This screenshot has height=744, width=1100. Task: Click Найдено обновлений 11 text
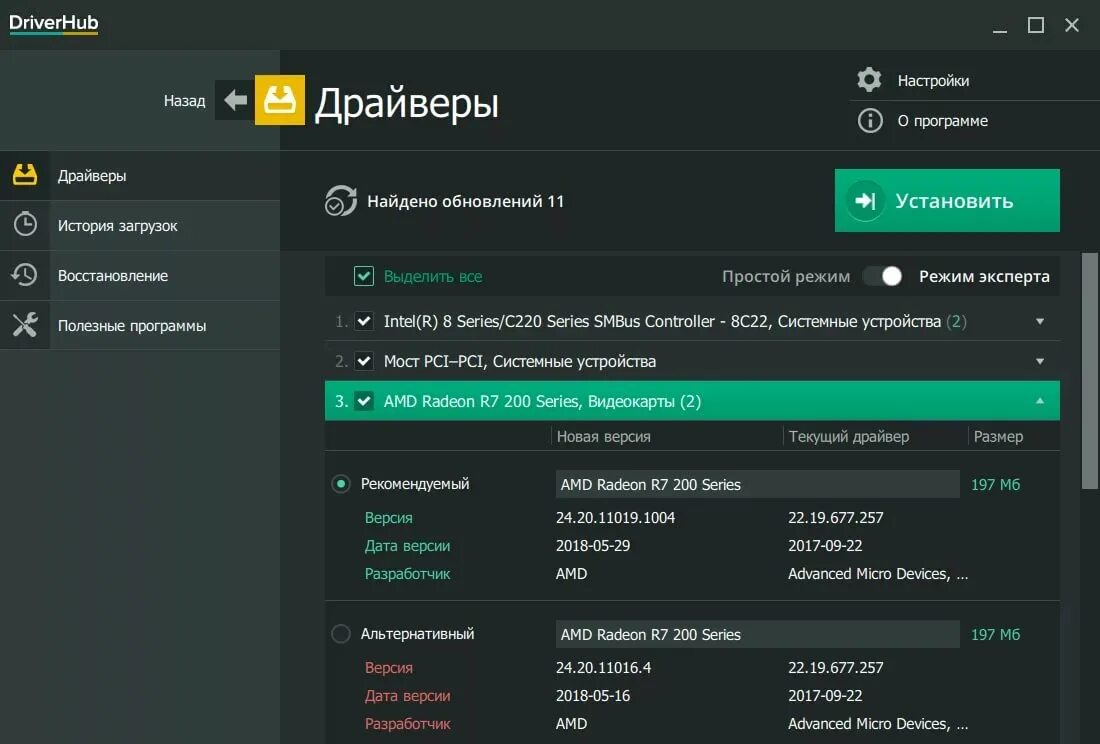pos(465,201)
